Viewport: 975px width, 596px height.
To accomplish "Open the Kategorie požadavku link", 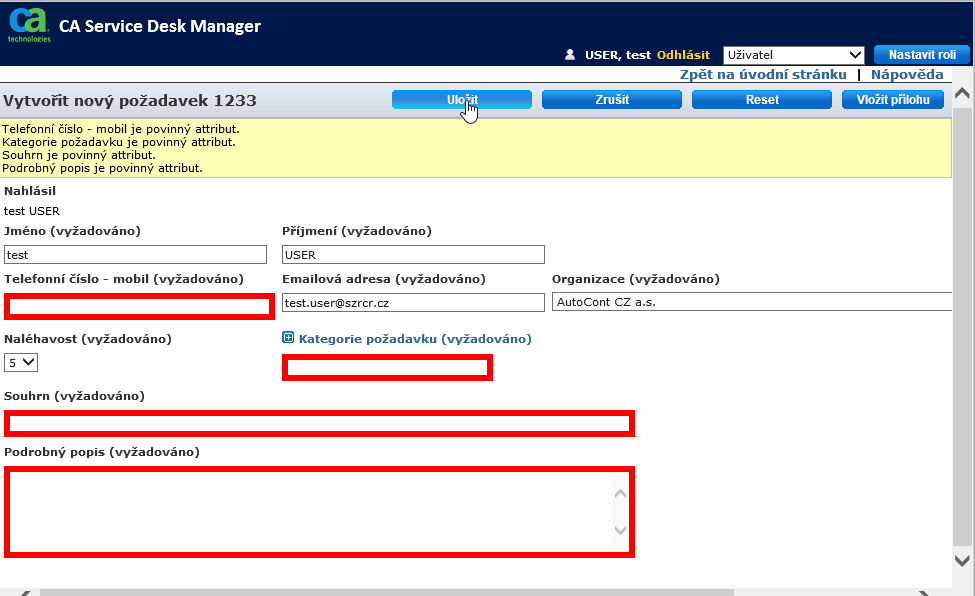I will 415,339.
